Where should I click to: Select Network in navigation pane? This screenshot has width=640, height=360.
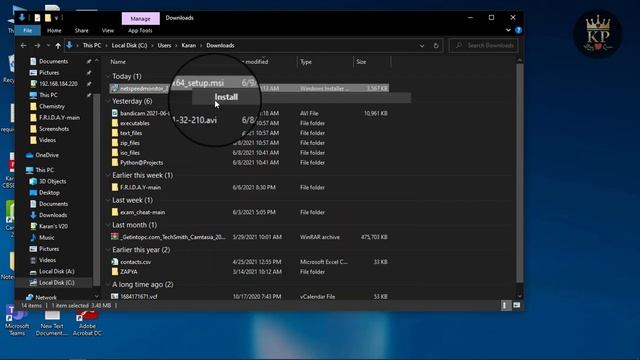click(x=46, y=298)
